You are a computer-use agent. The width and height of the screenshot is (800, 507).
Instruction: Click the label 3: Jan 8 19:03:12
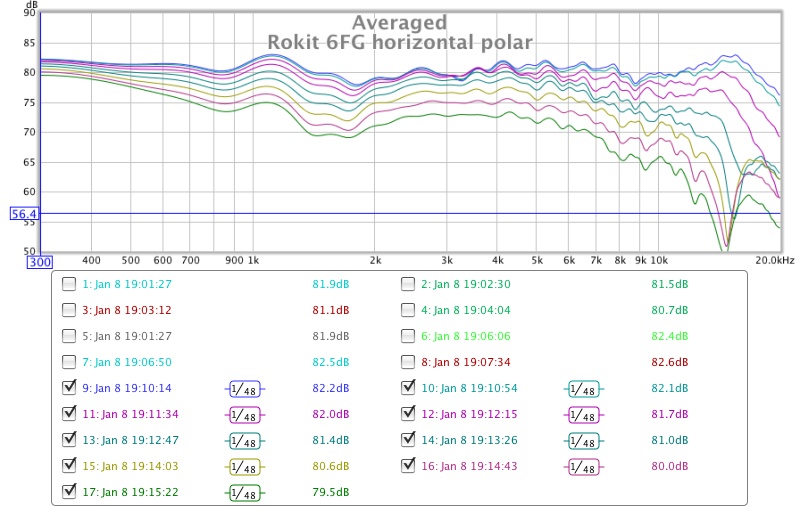(x=127, y=310)
